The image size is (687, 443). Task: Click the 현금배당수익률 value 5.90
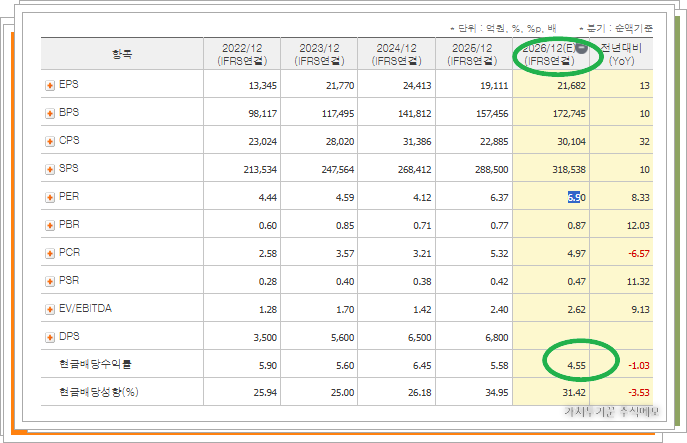tap(268, 365)
